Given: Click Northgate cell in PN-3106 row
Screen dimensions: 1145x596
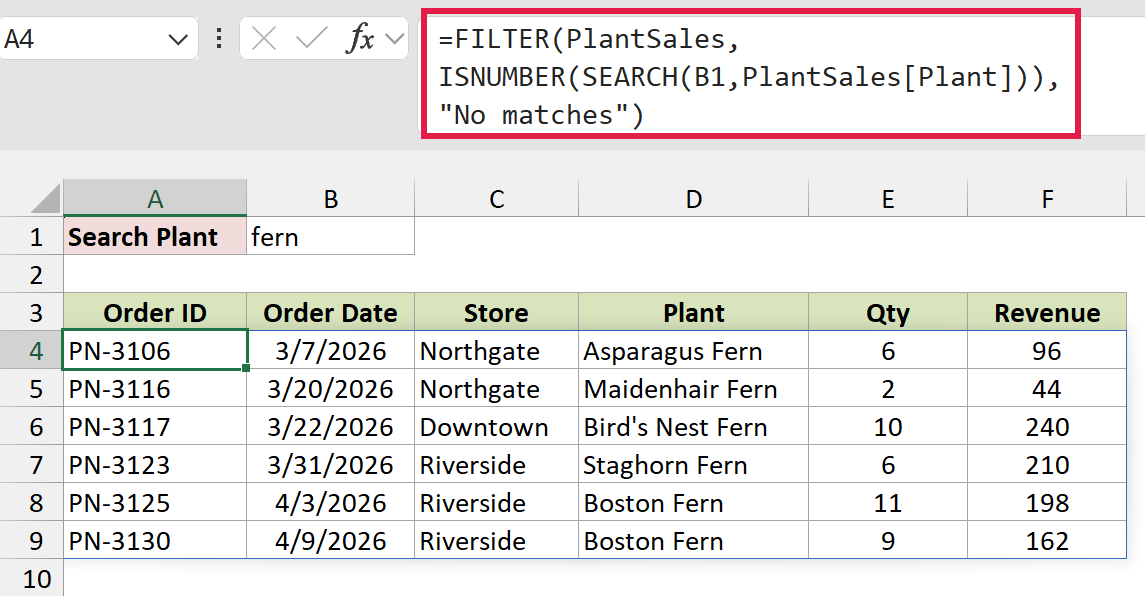Looking at the screenshot, I should [x=497, y=351].
